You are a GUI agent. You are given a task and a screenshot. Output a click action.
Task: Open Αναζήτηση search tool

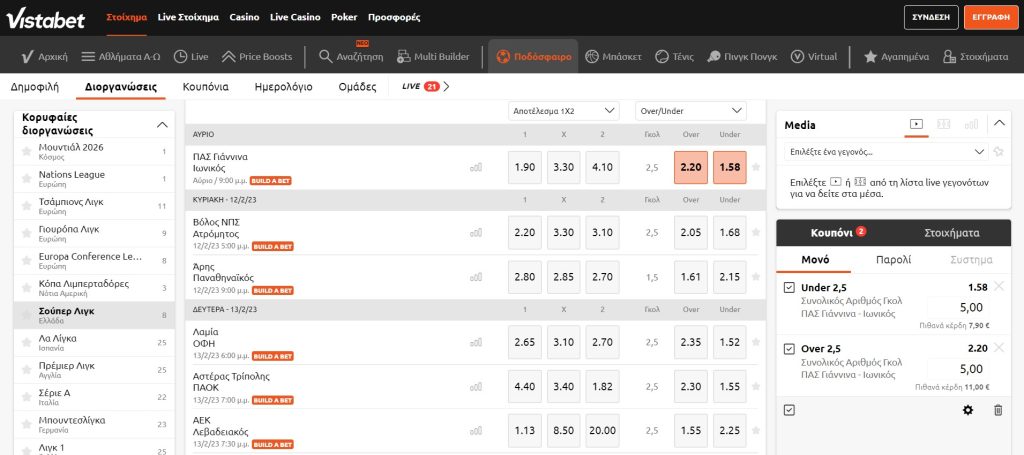351,57
